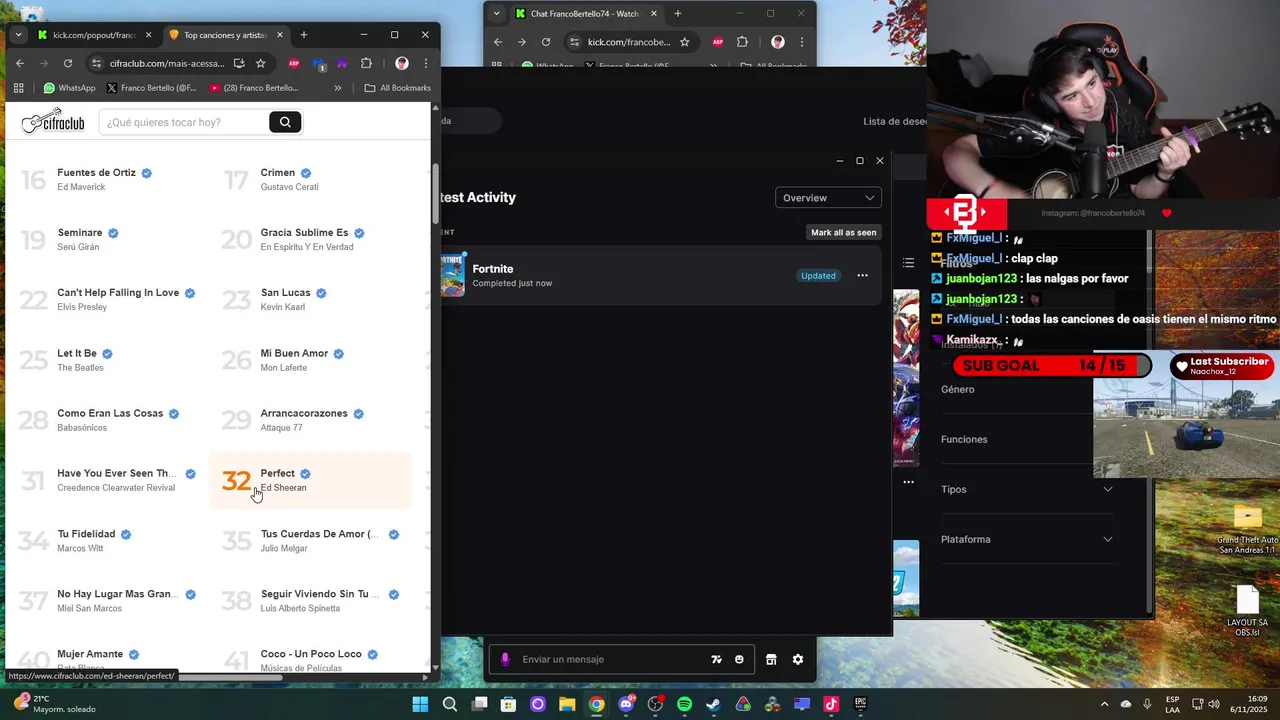
Task: Expand the Plataforma filter section
Action: pyautogui.click(x=1027, y=539)
